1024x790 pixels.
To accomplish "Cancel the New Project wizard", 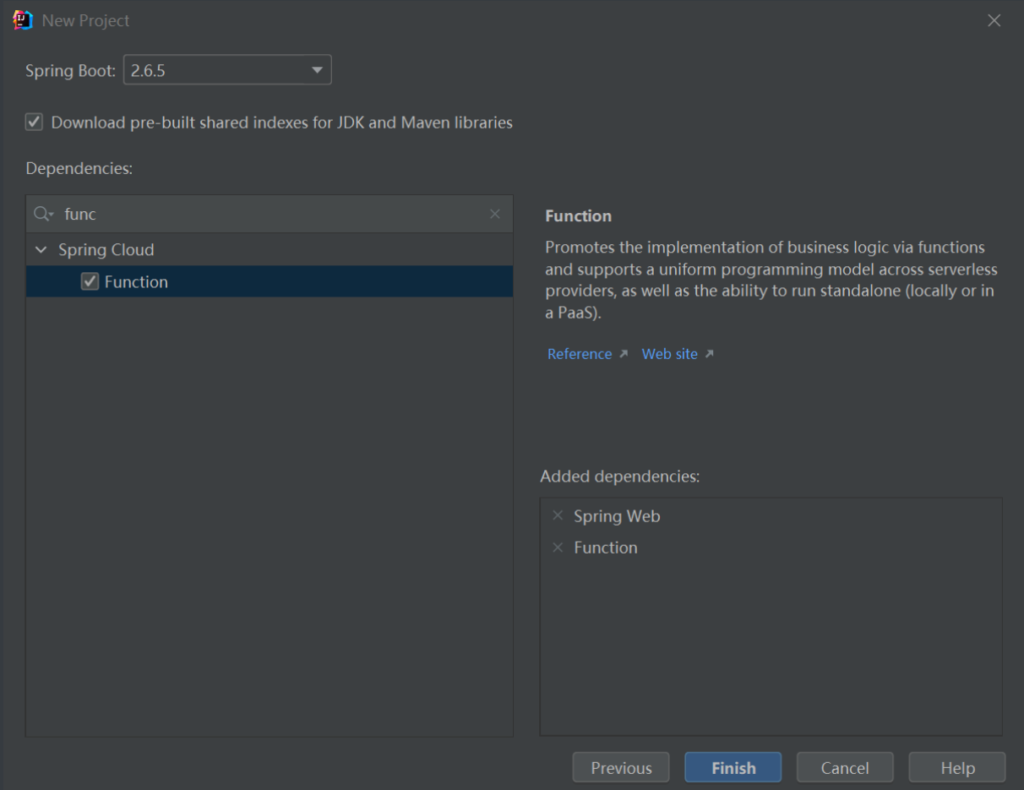I will (845, 767).
